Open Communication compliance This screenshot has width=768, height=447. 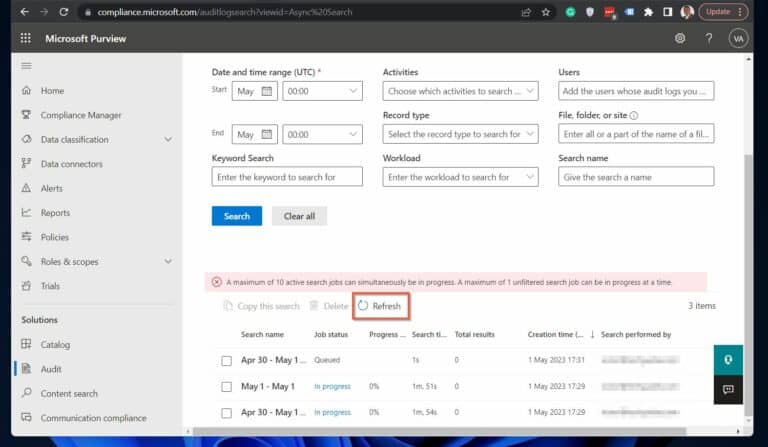point(94,418)
